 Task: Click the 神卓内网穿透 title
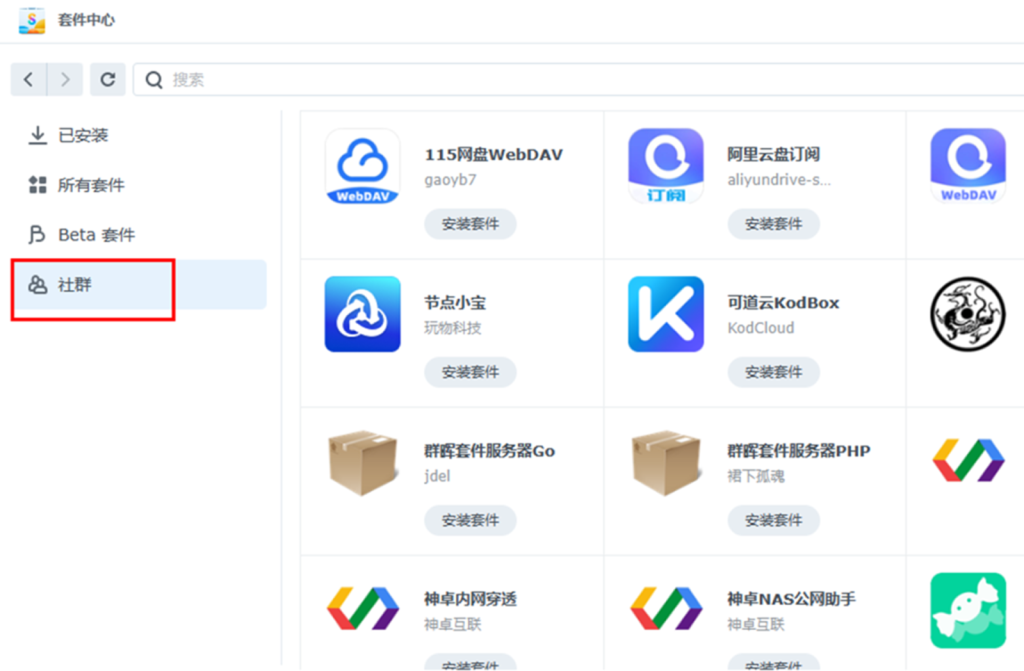tap(470, 599)
